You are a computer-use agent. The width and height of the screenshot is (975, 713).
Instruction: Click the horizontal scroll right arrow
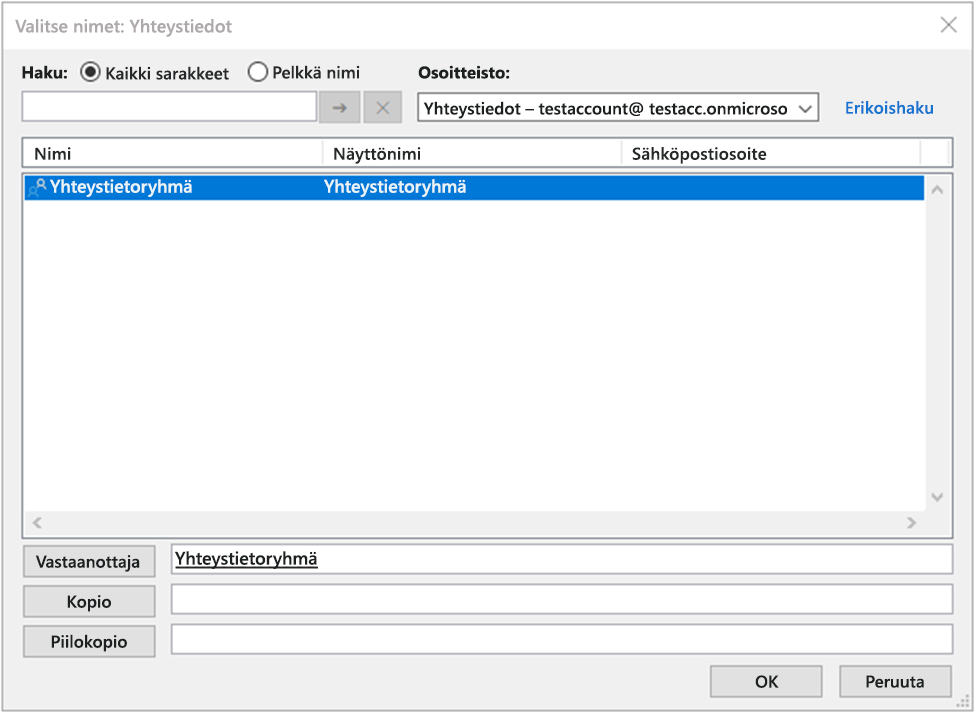pos(912,522)
